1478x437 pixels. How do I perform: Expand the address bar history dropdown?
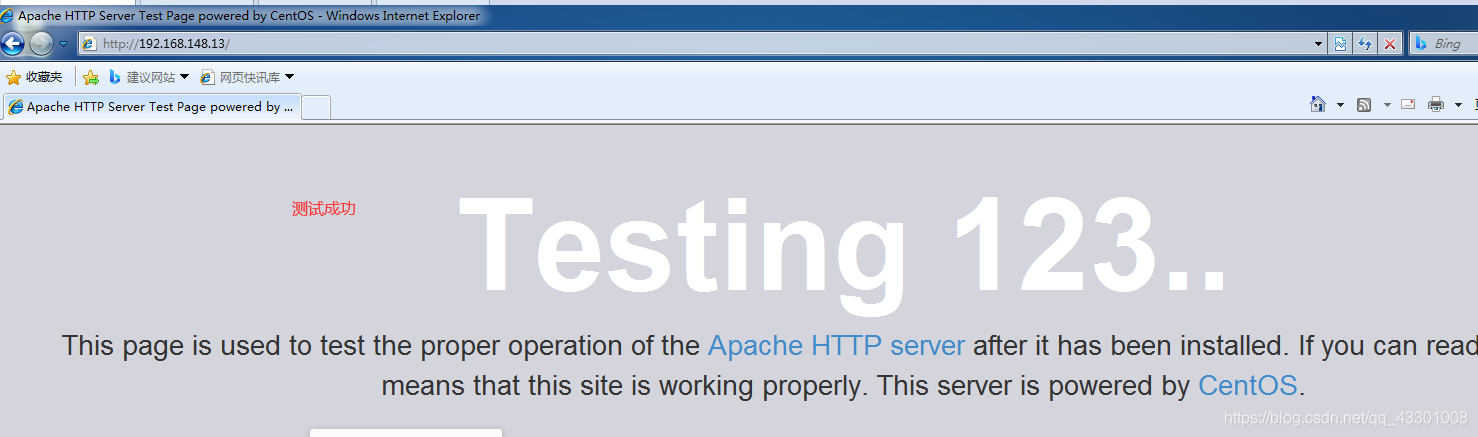coord(1318,44)
